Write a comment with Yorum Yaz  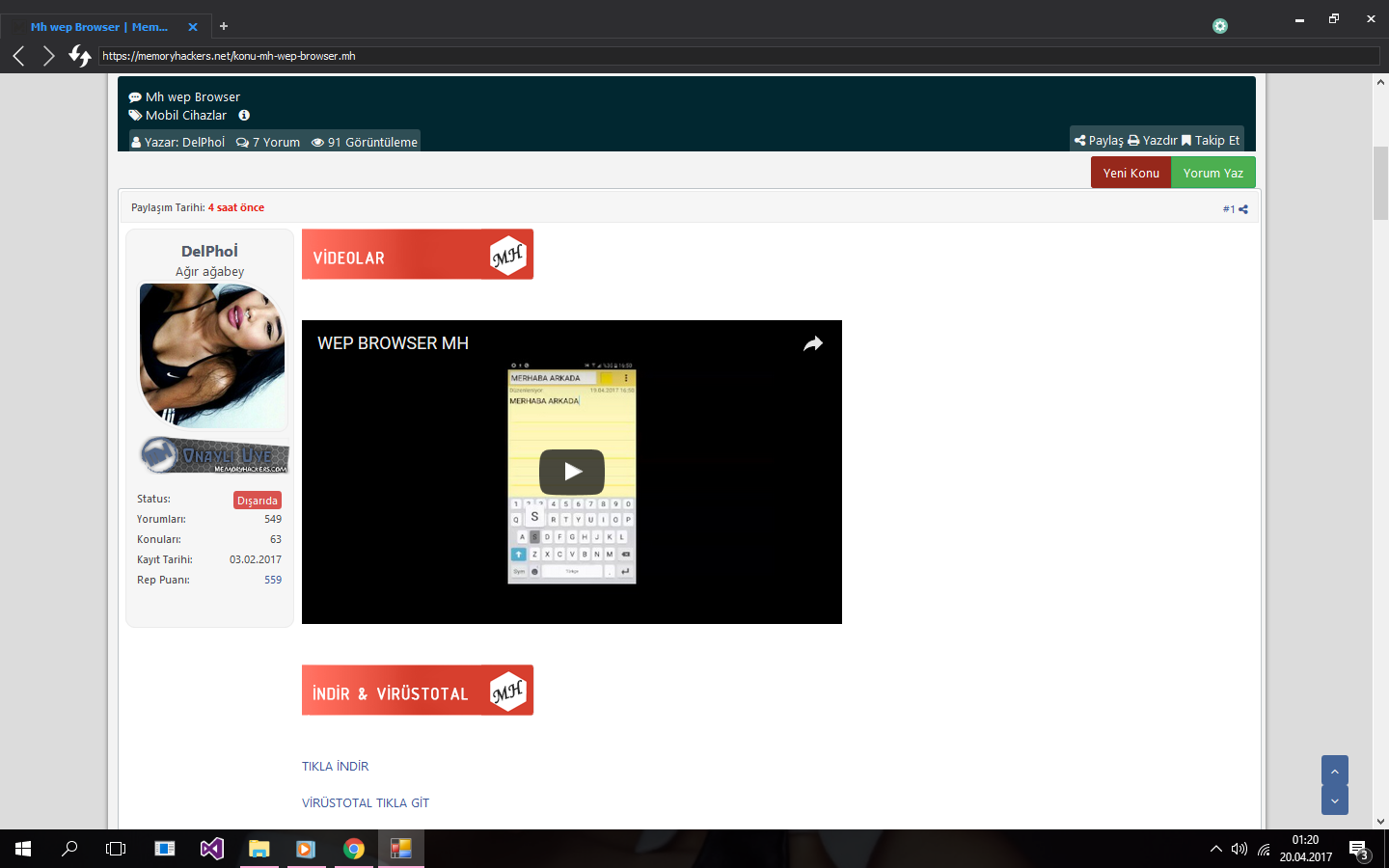[x=1213, y=173]
